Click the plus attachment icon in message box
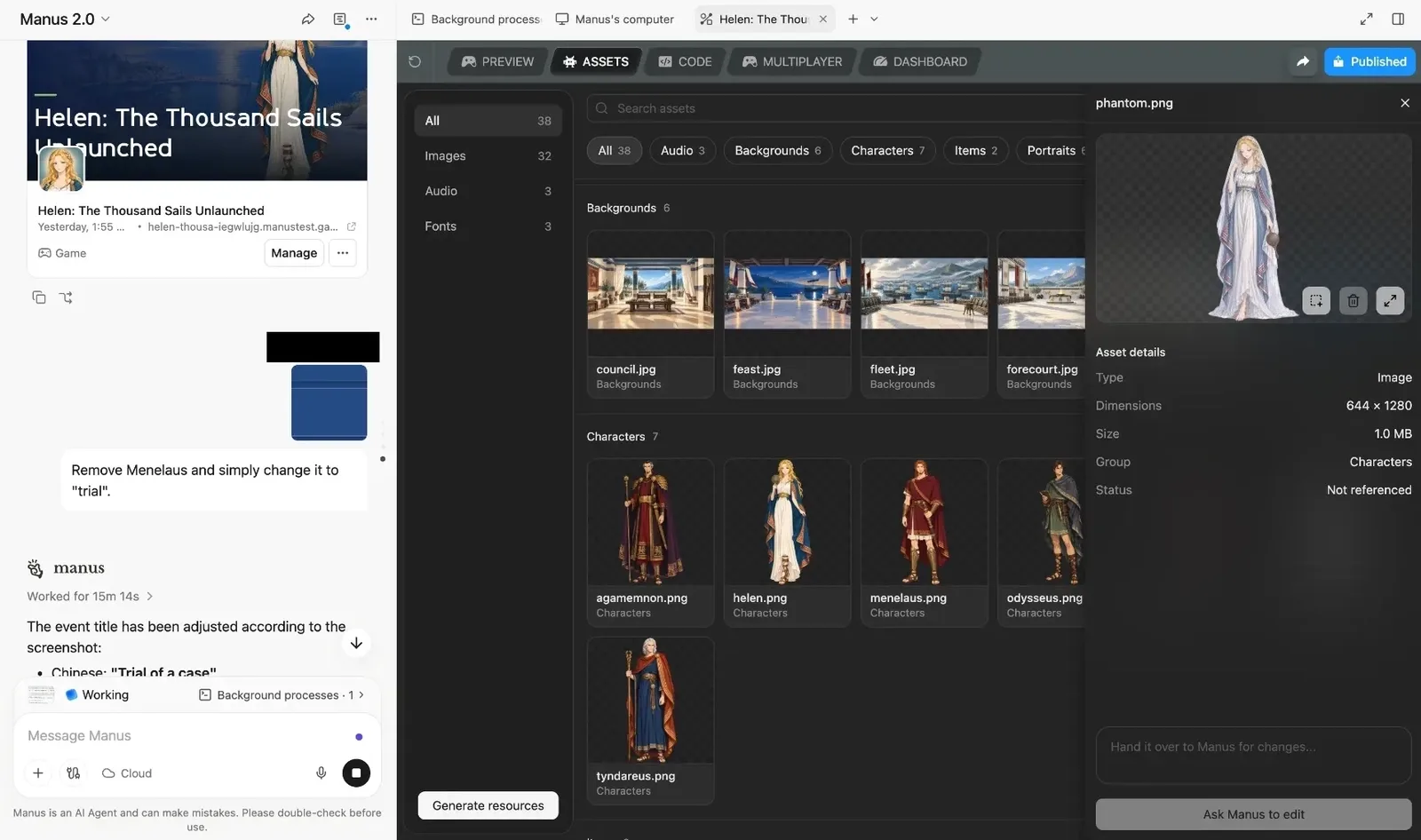The image size is (1421, 840). click(38, 773)
